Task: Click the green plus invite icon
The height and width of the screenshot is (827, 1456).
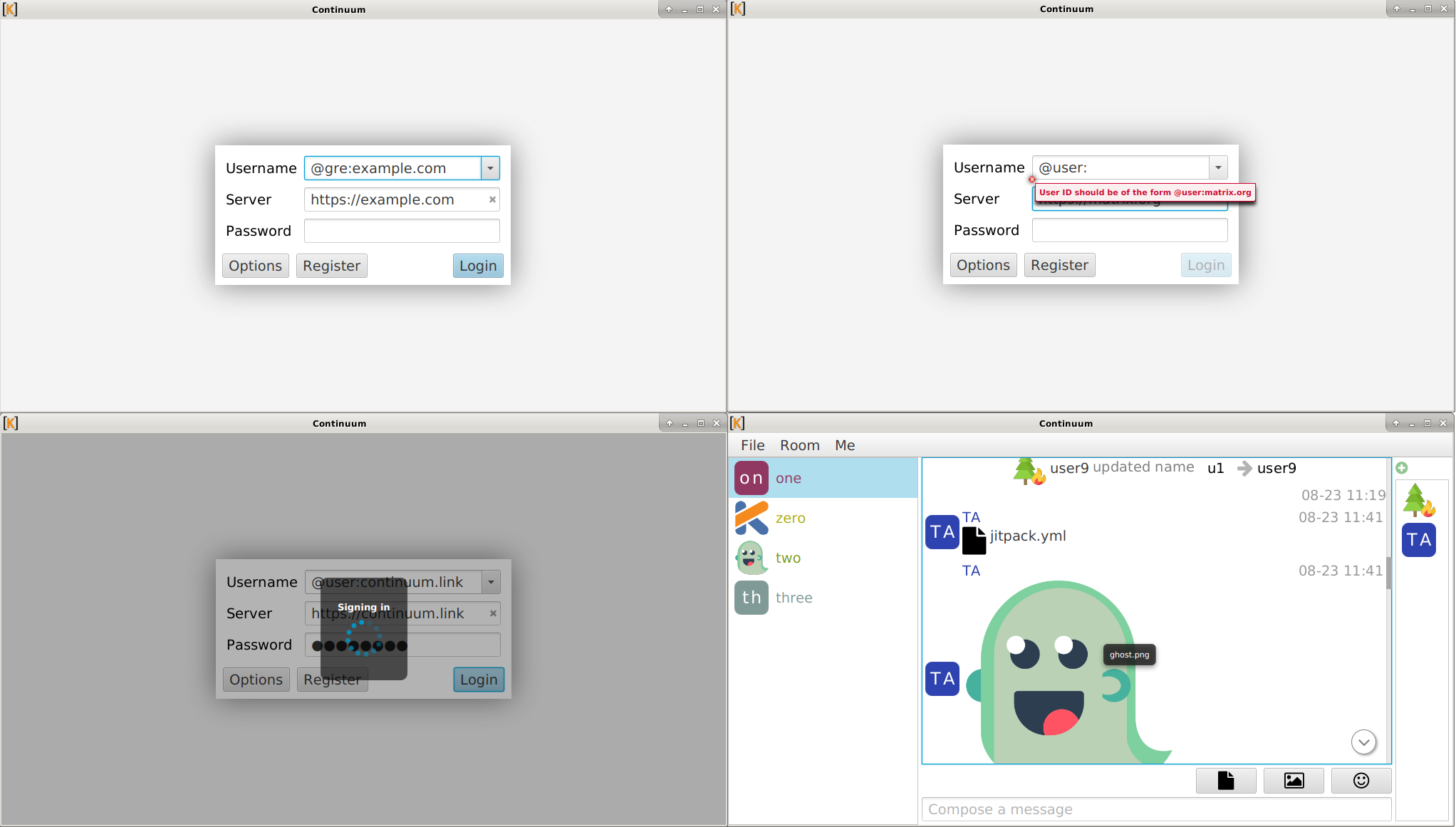Action: point(1401,468)
